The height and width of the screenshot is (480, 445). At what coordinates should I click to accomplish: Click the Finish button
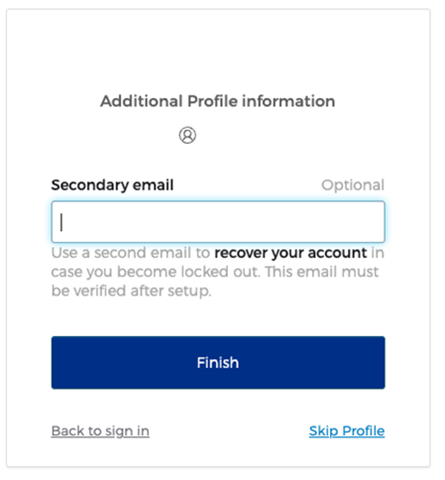(218, 362)
